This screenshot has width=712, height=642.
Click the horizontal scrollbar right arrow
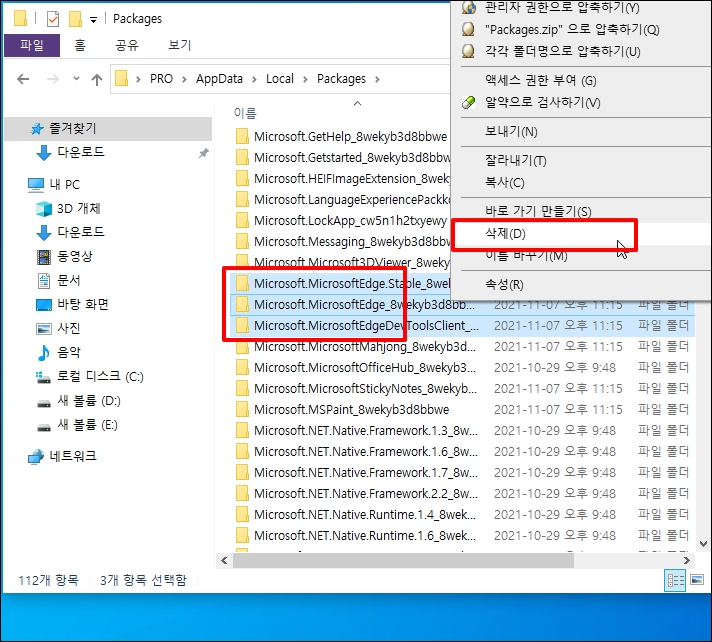[x=687, y=561]
